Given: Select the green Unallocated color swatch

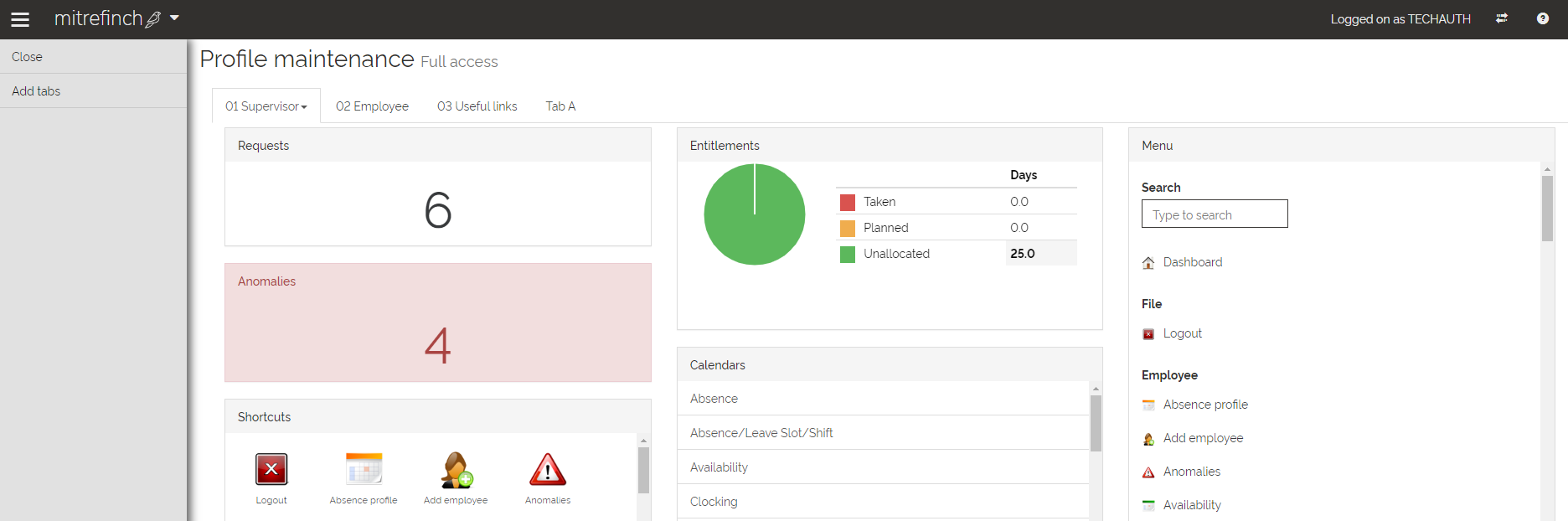Looking at the screenshot, I should click(x=848, y=254).
